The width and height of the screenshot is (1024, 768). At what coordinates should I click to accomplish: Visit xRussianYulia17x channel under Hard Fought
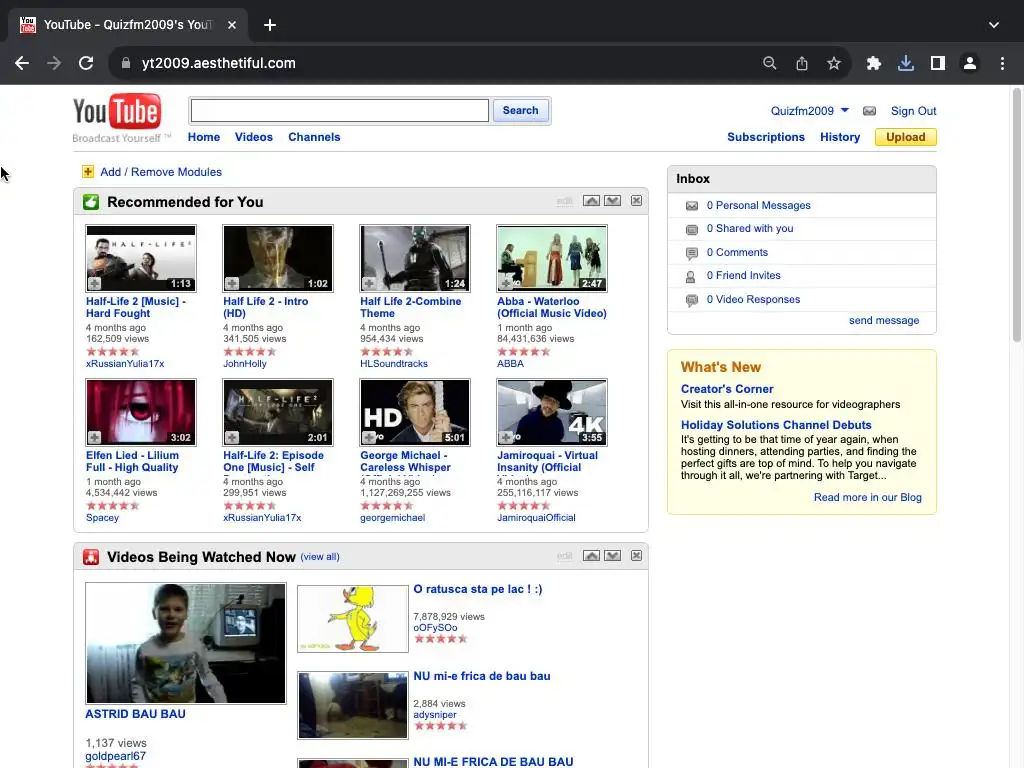tap(125, 364)
